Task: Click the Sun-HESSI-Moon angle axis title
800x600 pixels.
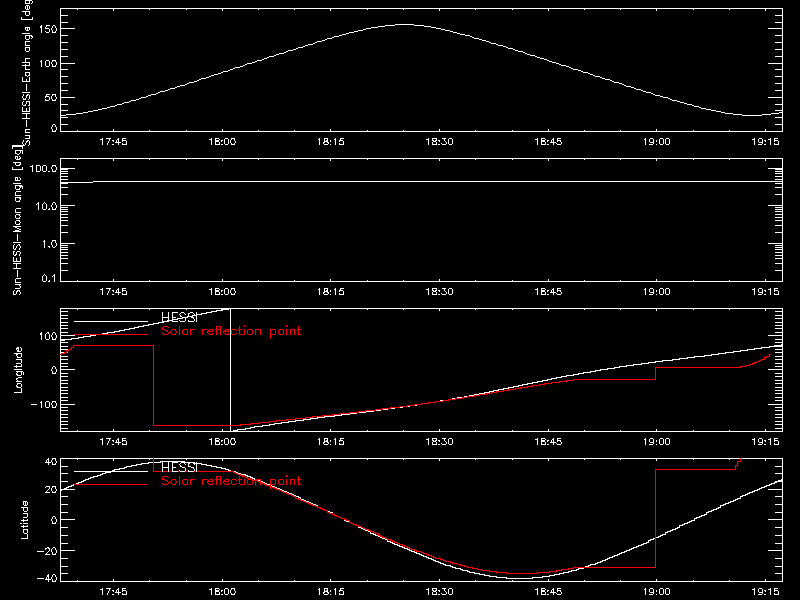Action: coord(17,220)
